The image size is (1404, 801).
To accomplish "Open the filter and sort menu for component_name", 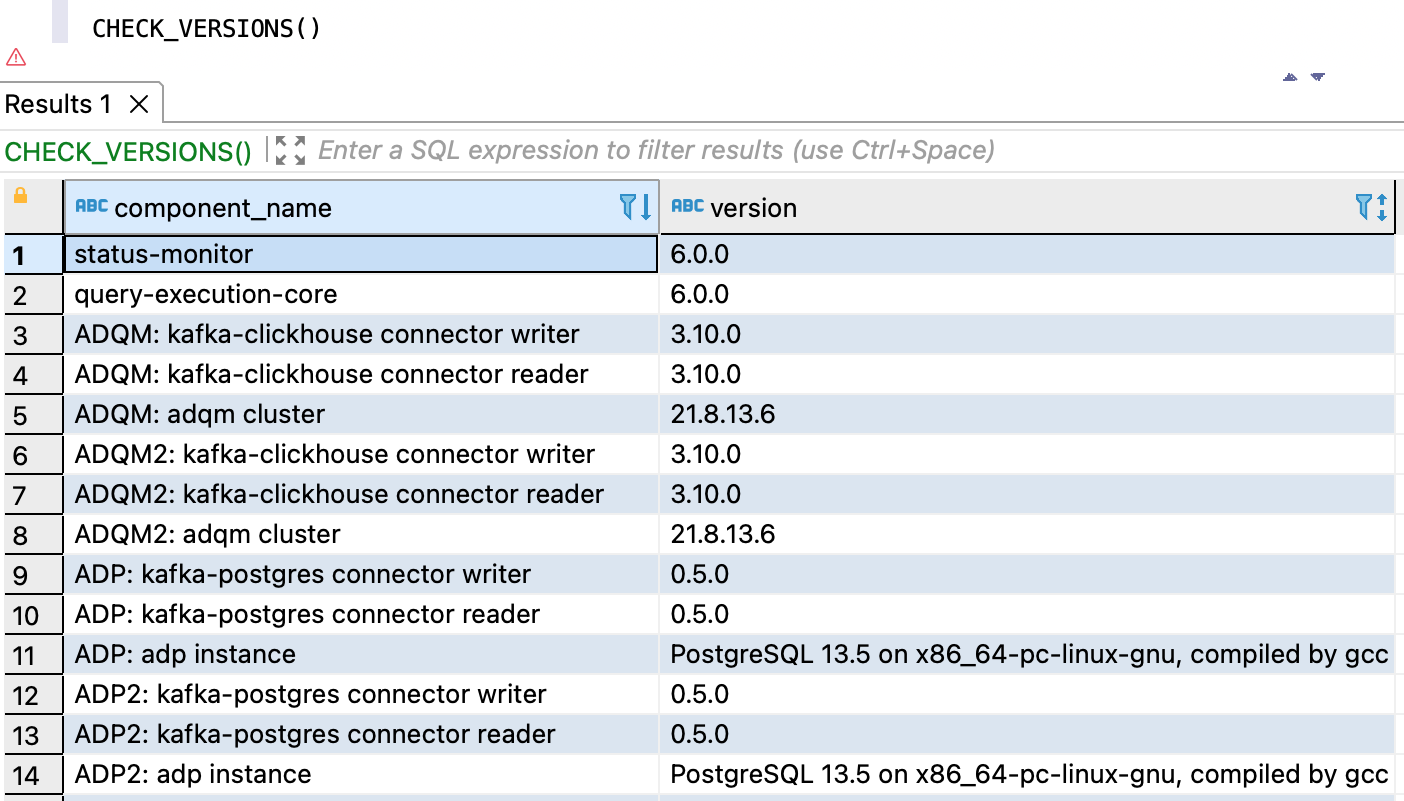I will coord(636,207).
